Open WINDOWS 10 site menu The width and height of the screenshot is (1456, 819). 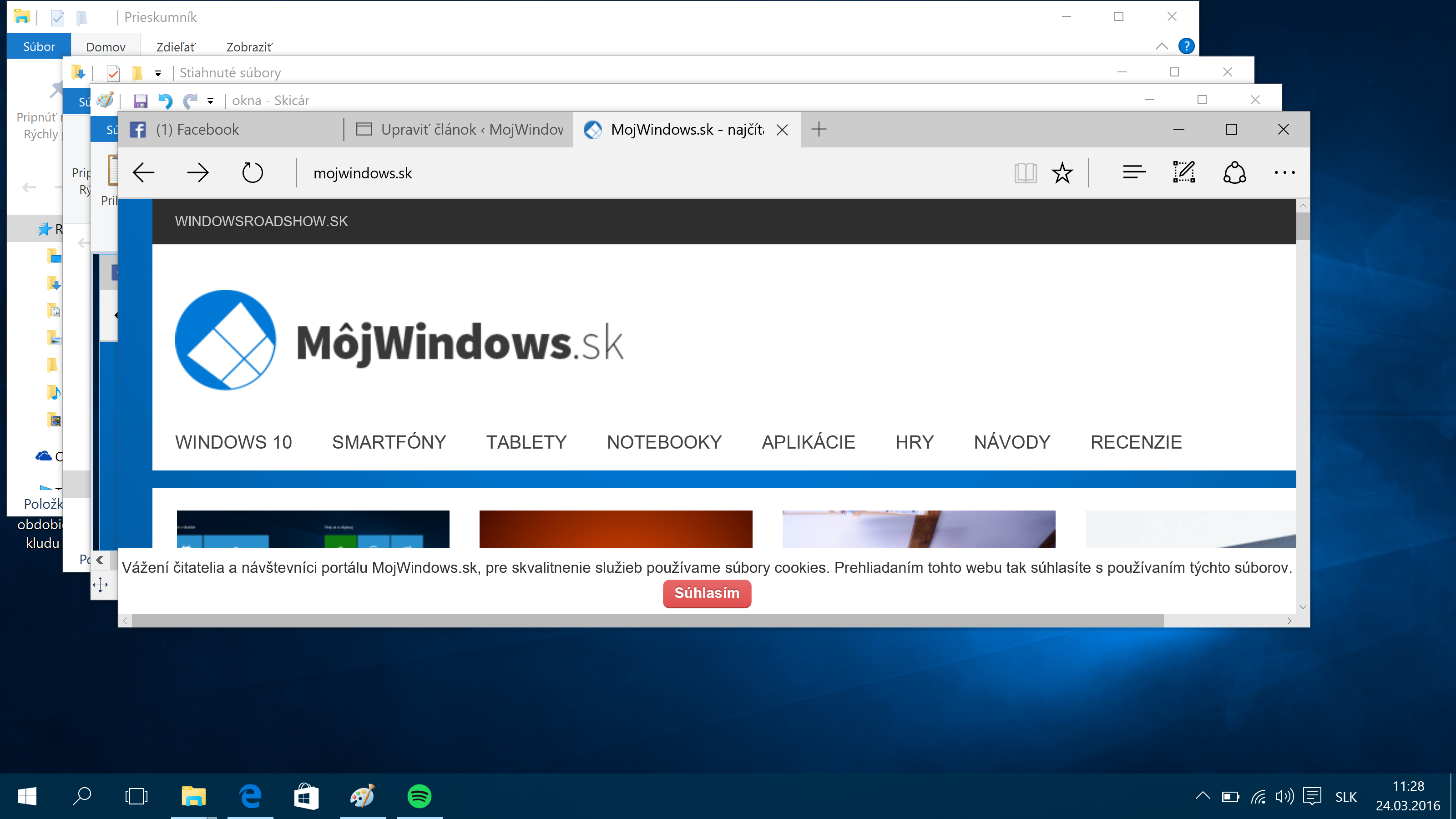(233, 442)
